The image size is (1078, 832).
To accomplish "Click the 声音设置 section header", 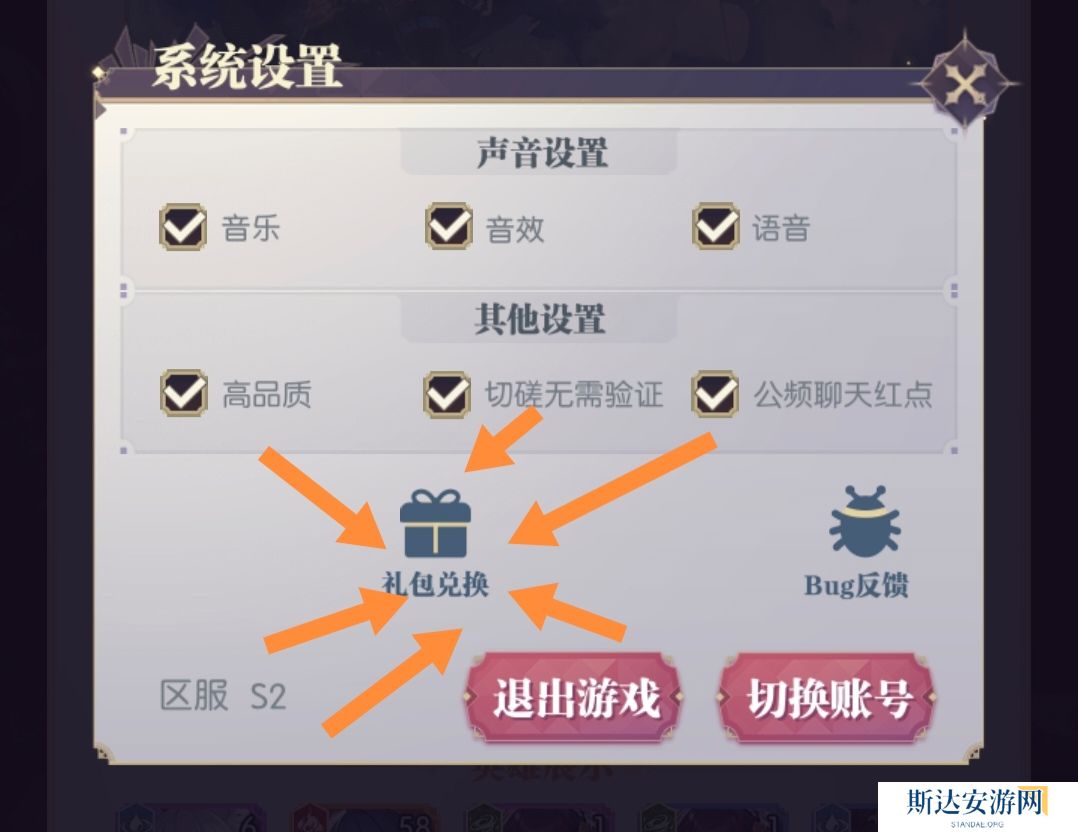I will coord(541,152).
